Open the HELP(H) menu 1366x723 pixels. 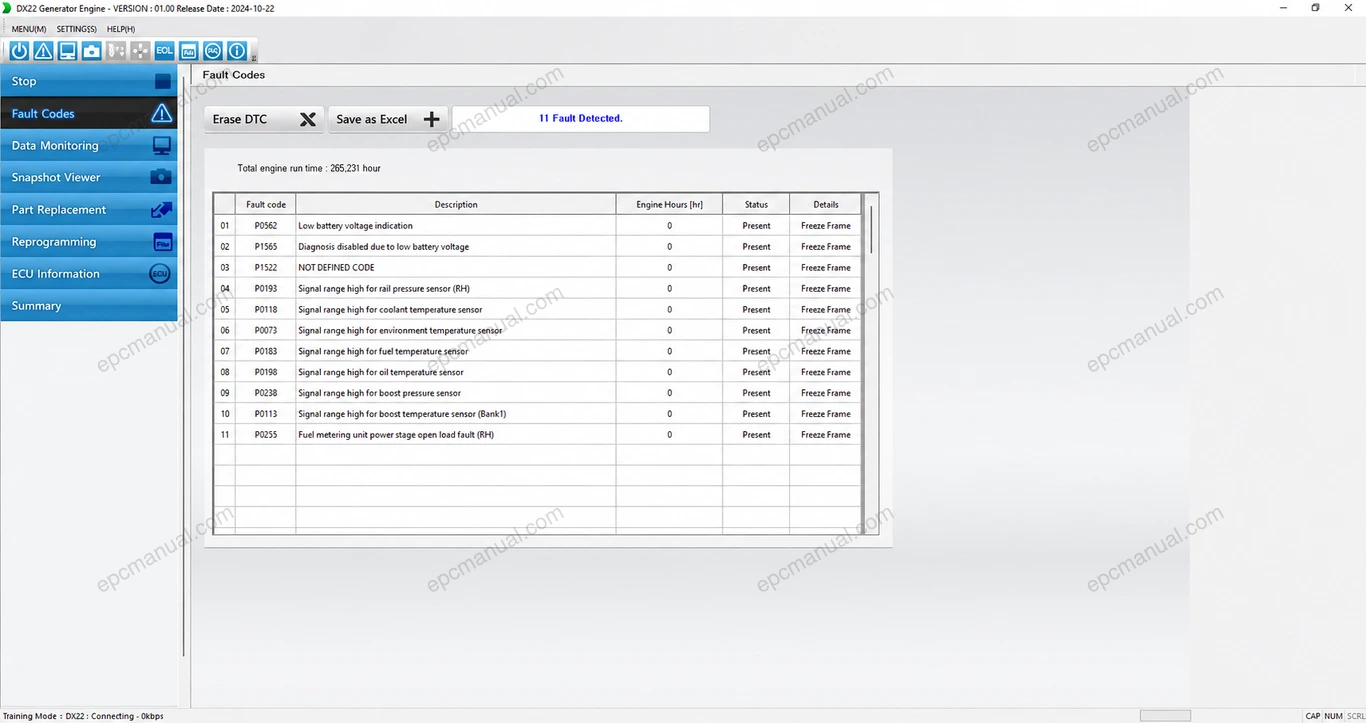click(x=121, y=29)
